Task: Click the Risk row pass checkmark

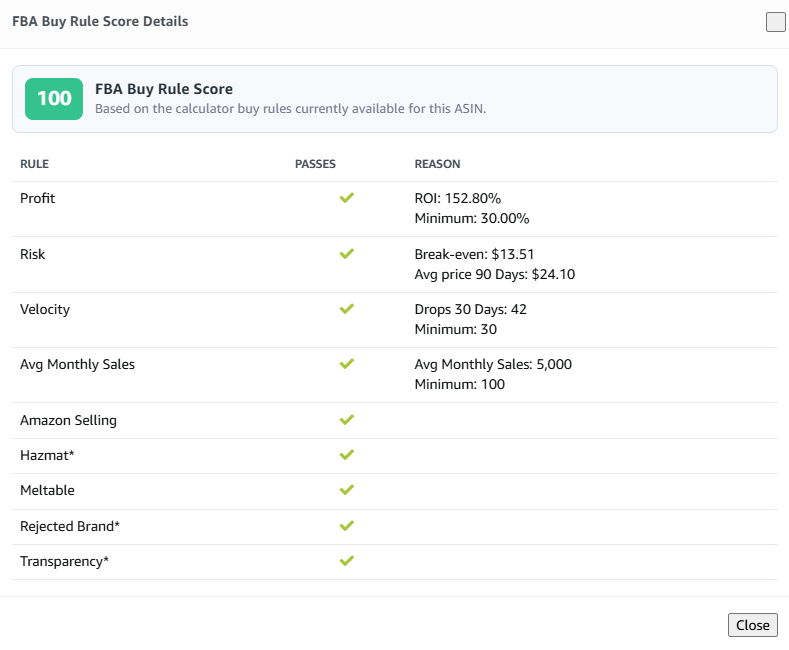Action: tap(347, 254)
